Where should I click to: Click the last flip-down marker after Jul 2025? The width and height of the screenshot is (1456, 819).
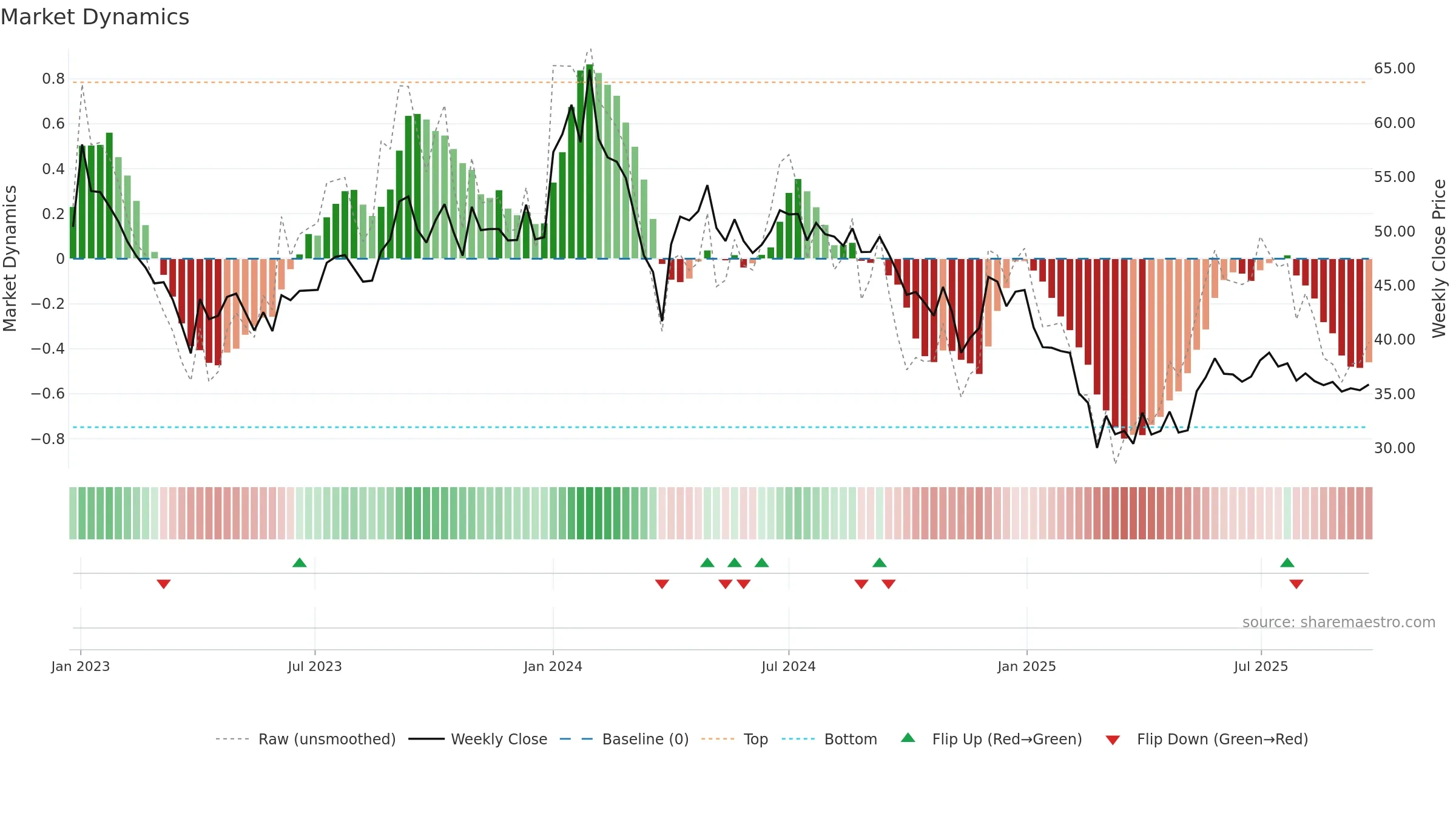(1296, 584)
